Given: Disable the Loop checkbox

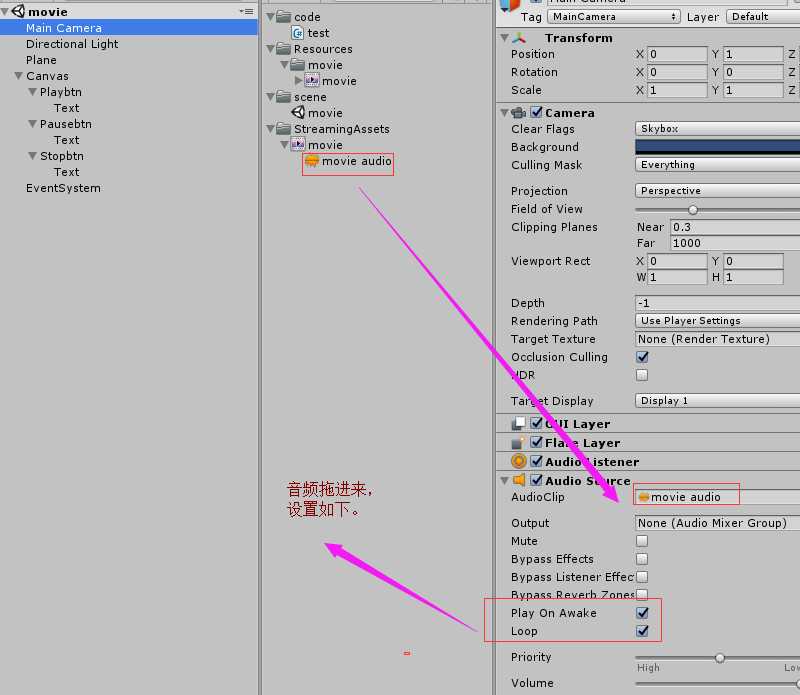Looking at the screenshot, I should (x=642, y=631).
